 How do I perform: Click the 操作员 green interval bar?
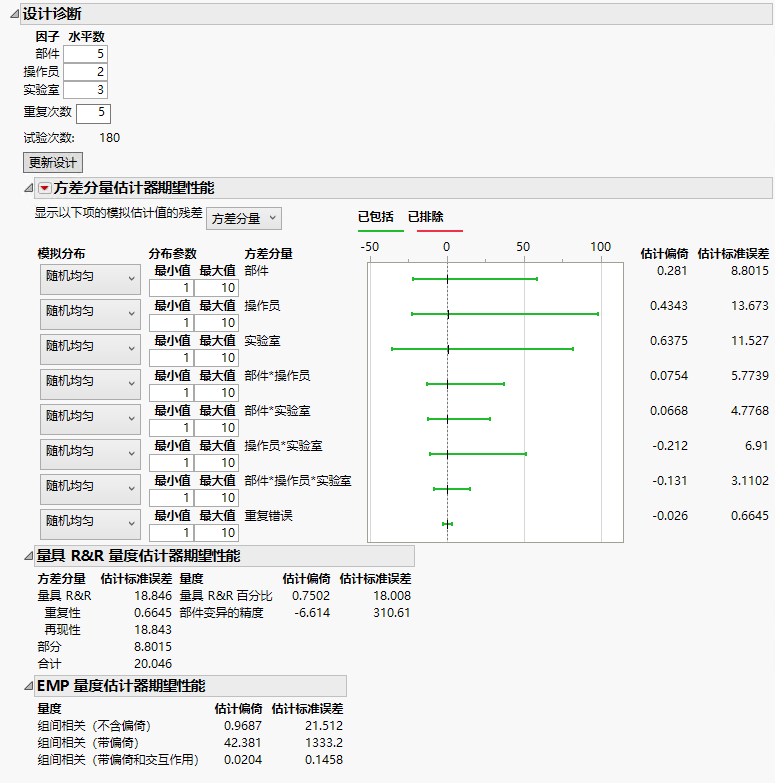505,314
